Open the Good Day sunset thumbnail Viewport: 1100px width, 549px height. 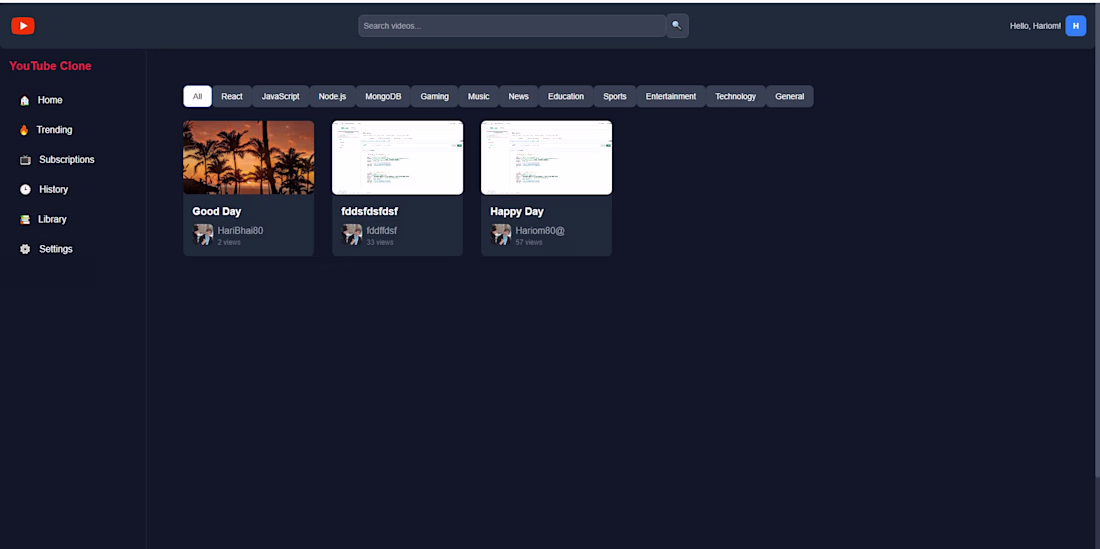point(248,157)
